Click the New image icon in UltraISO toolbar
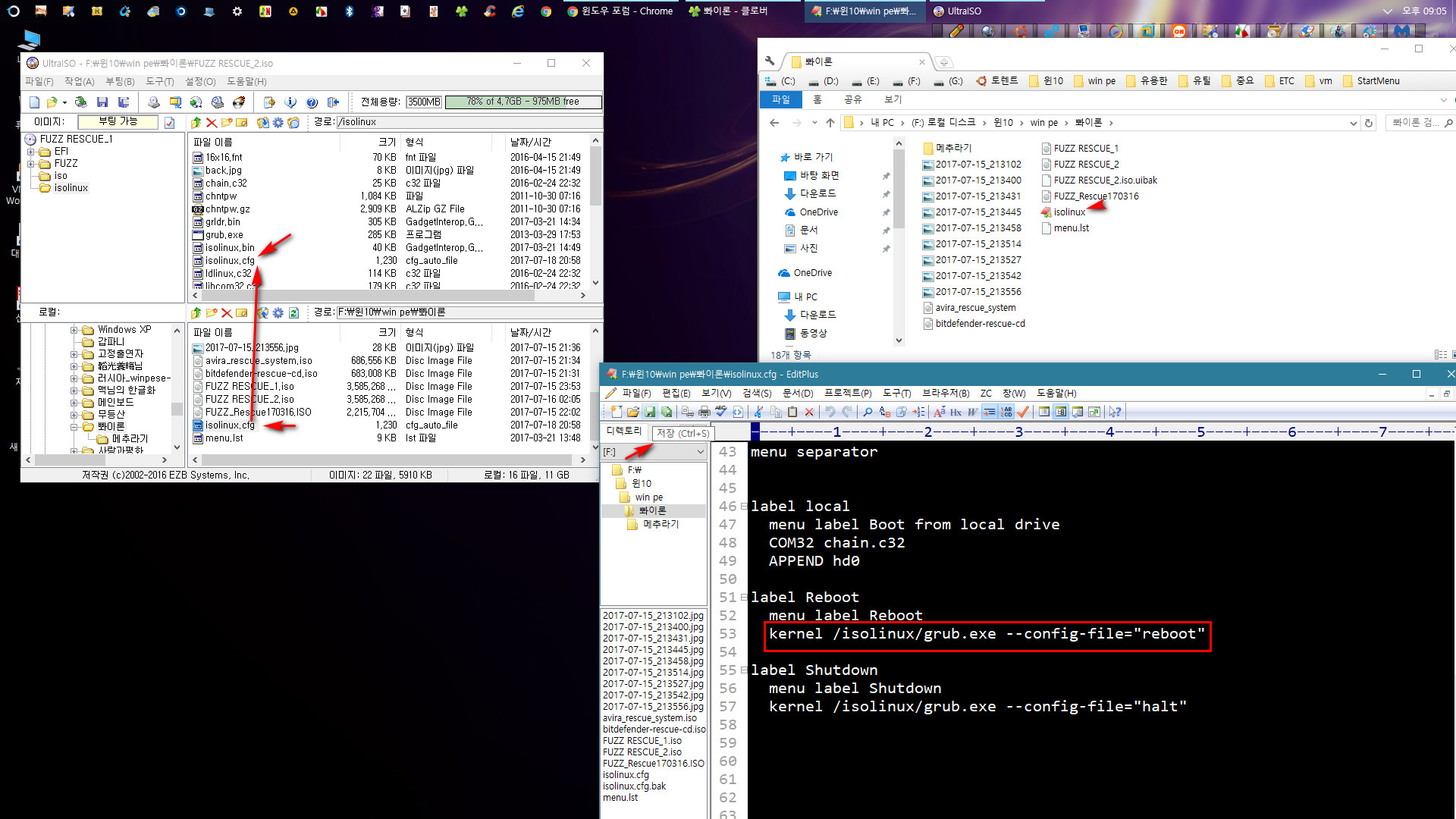This screenshot has height=819, width=1456. [34, 102]
